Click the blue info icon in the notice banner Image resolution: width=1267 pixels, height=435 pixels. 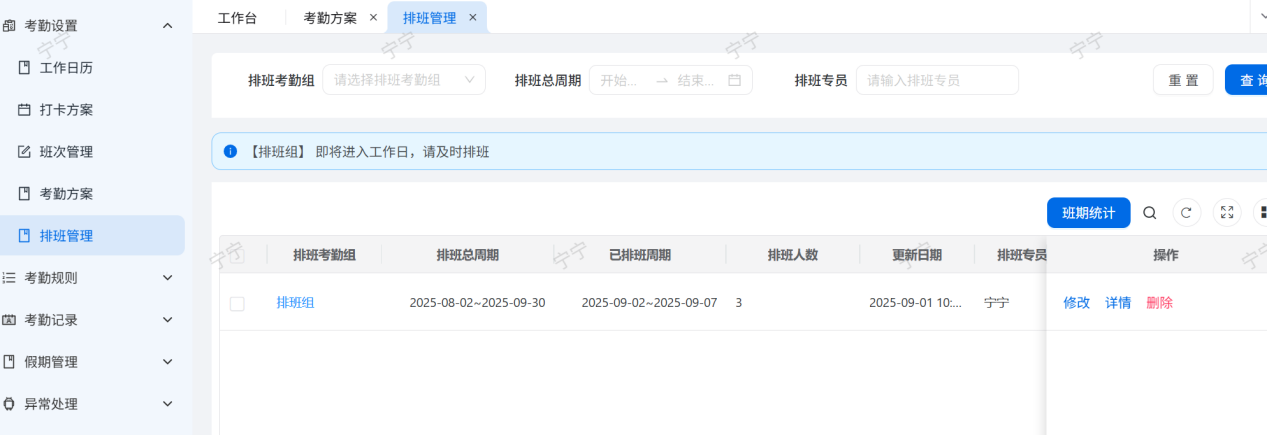(231, 152)
